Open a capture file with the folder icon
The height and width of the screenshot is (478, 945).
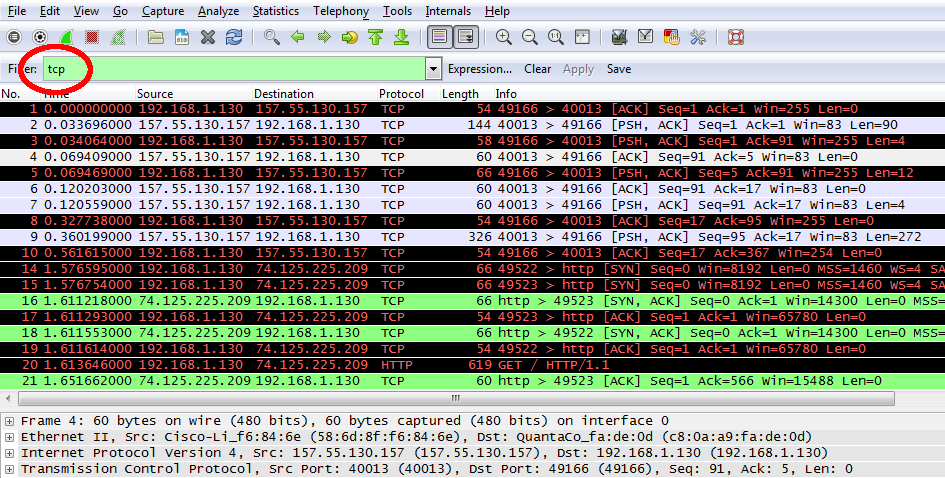[156, 37]
